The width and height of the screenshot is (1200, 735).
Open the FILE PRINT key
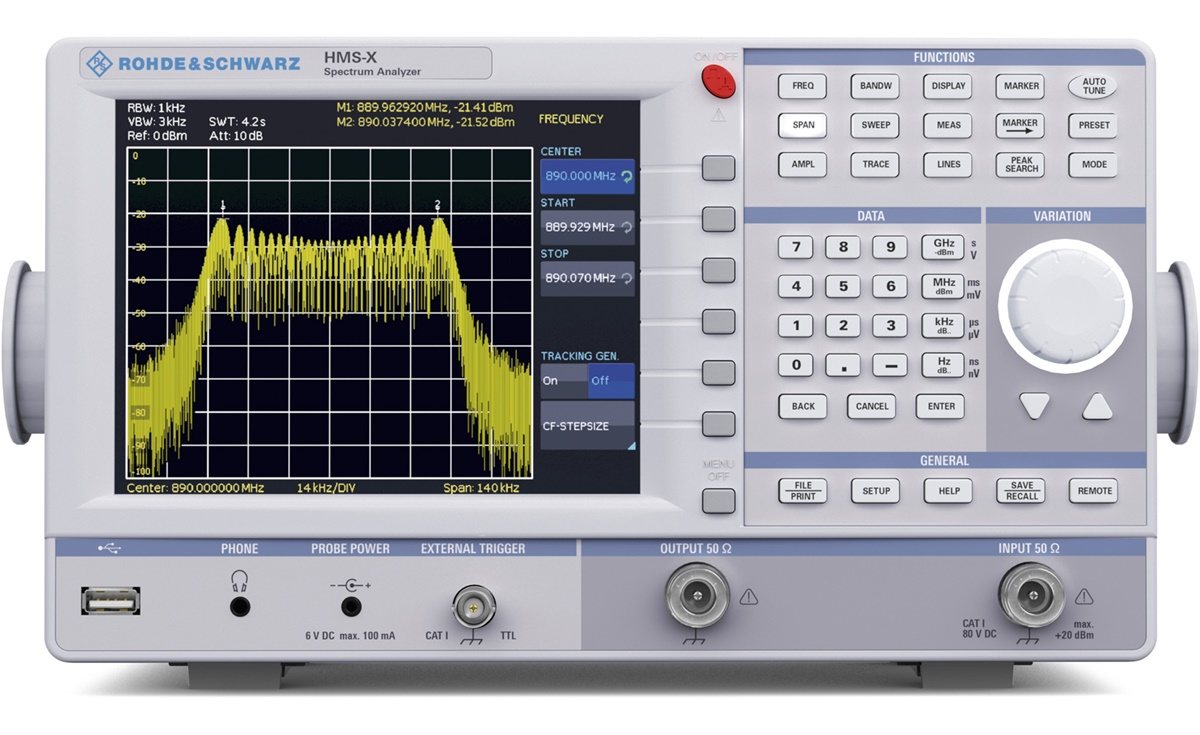pos(803,491)
